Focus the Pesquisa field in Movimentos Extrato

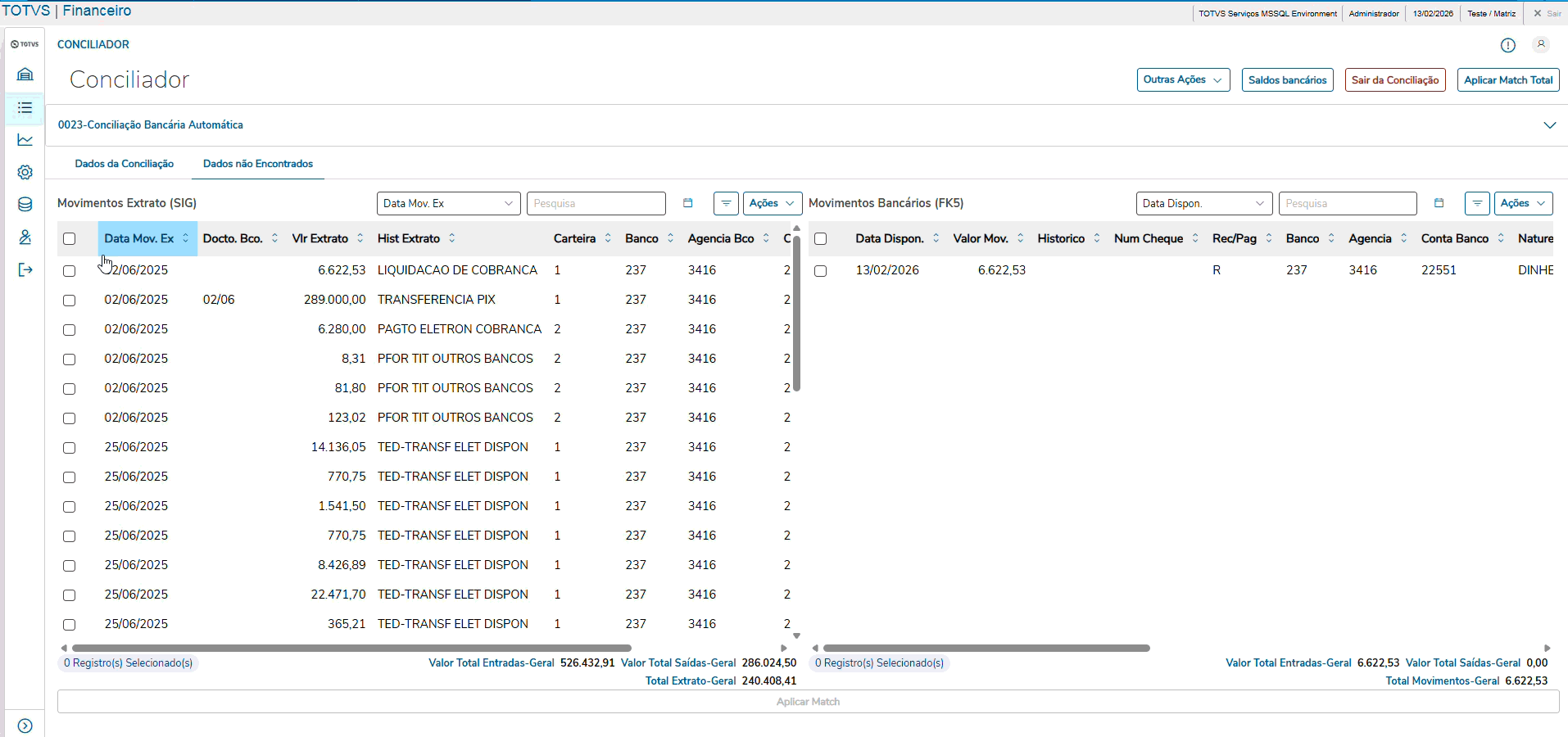(x=596, y=203)
